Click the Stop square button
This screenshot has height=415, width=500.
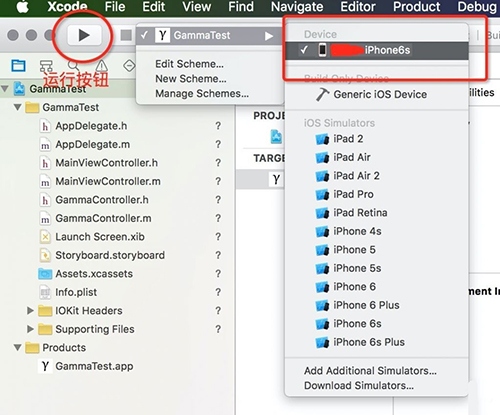(x=126, y=35)
